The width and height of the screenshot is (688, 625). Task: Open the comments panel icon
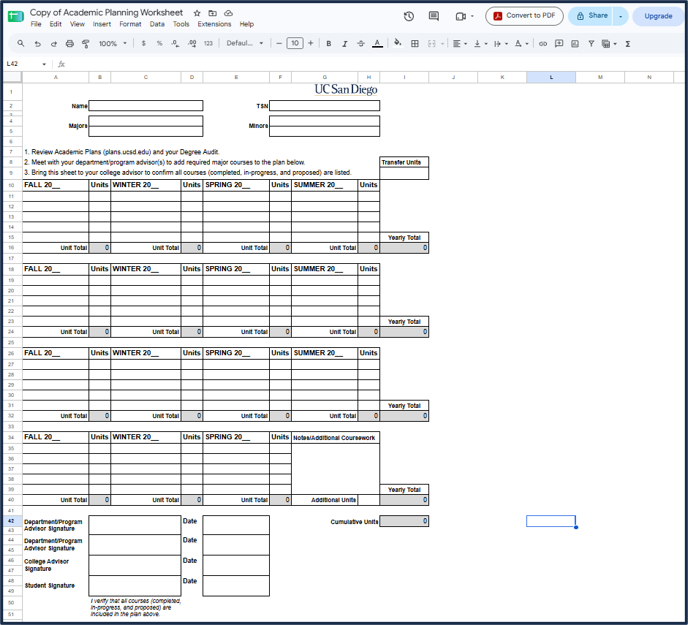434,16
